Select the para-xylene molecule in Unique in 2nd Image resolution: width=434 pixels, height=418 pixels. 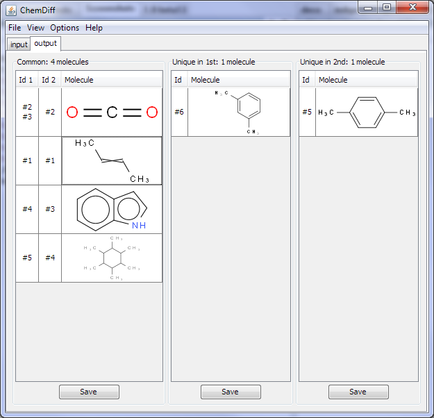tap(366, 112)
